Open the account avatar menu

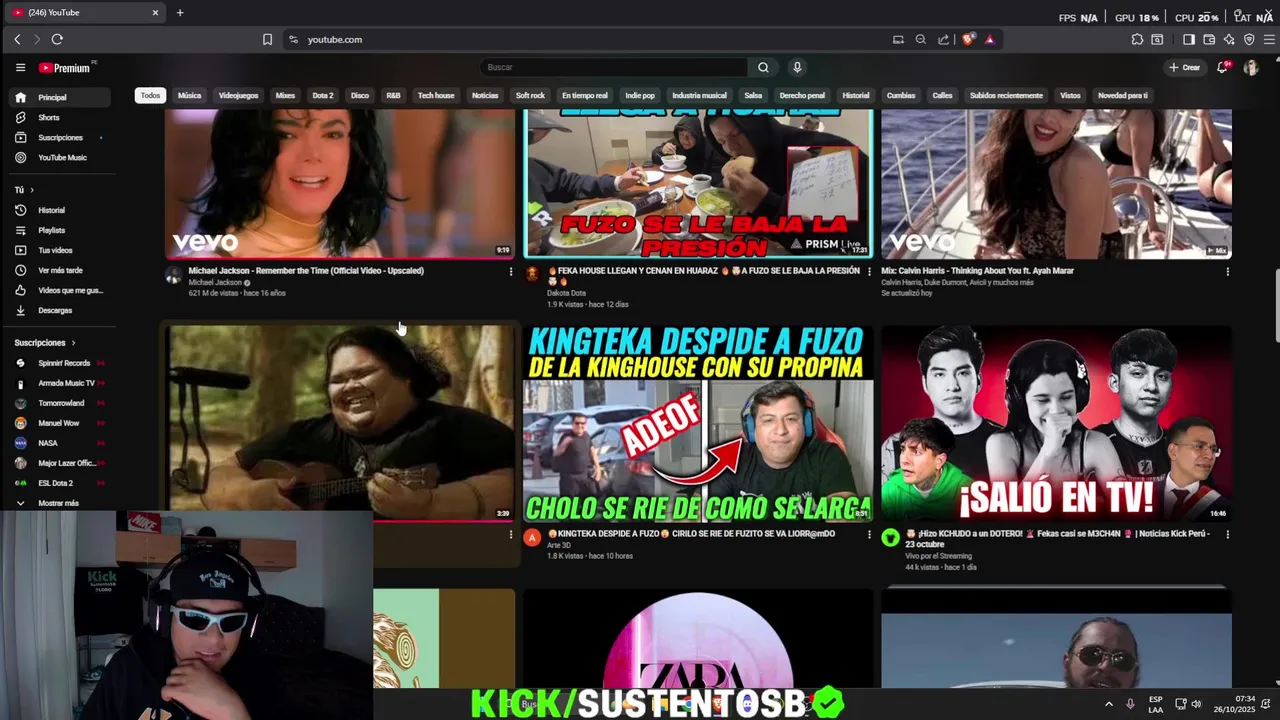pos(1251,67)
